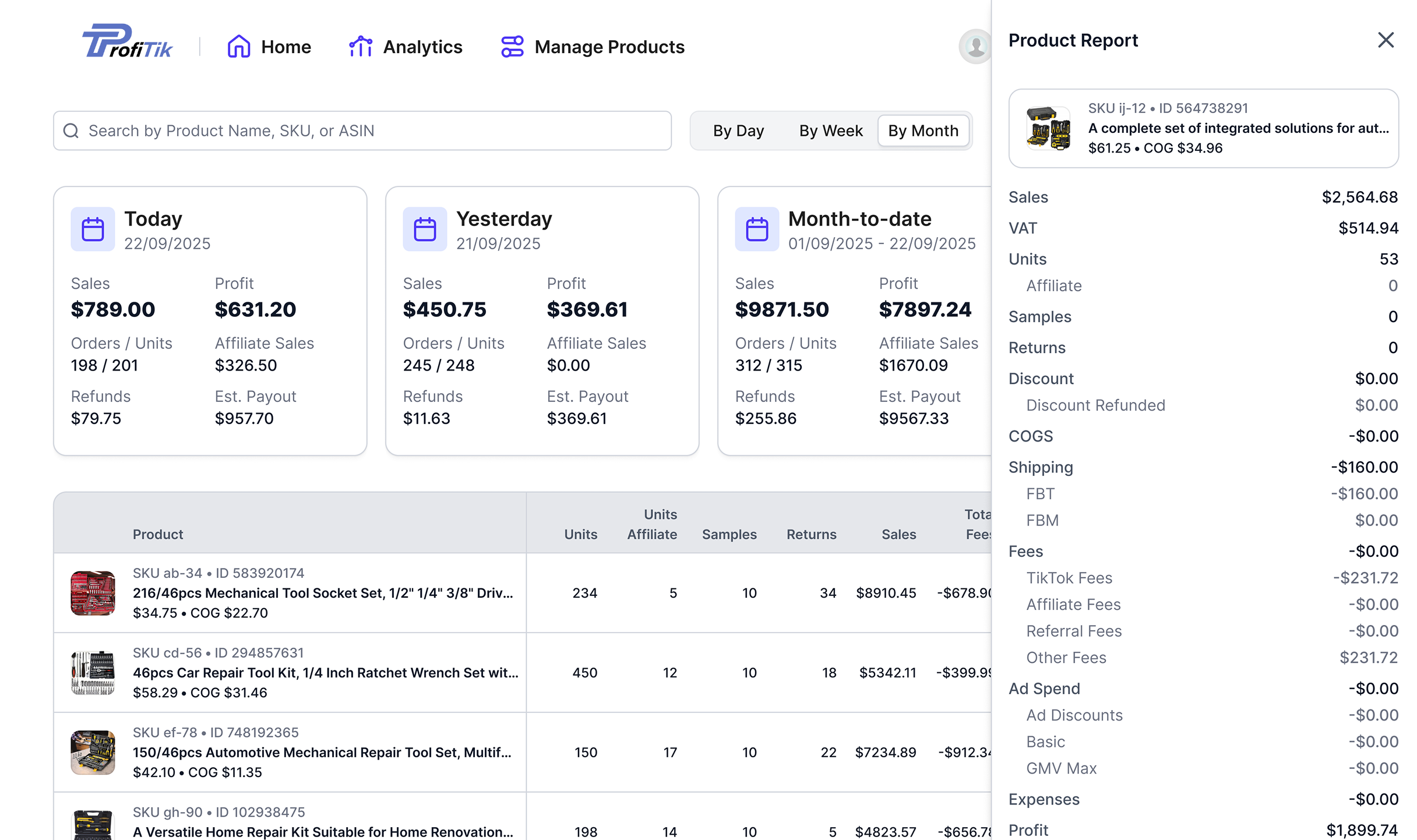Click the search magnifier icon
1417x840 pixels.
[71, 130]
